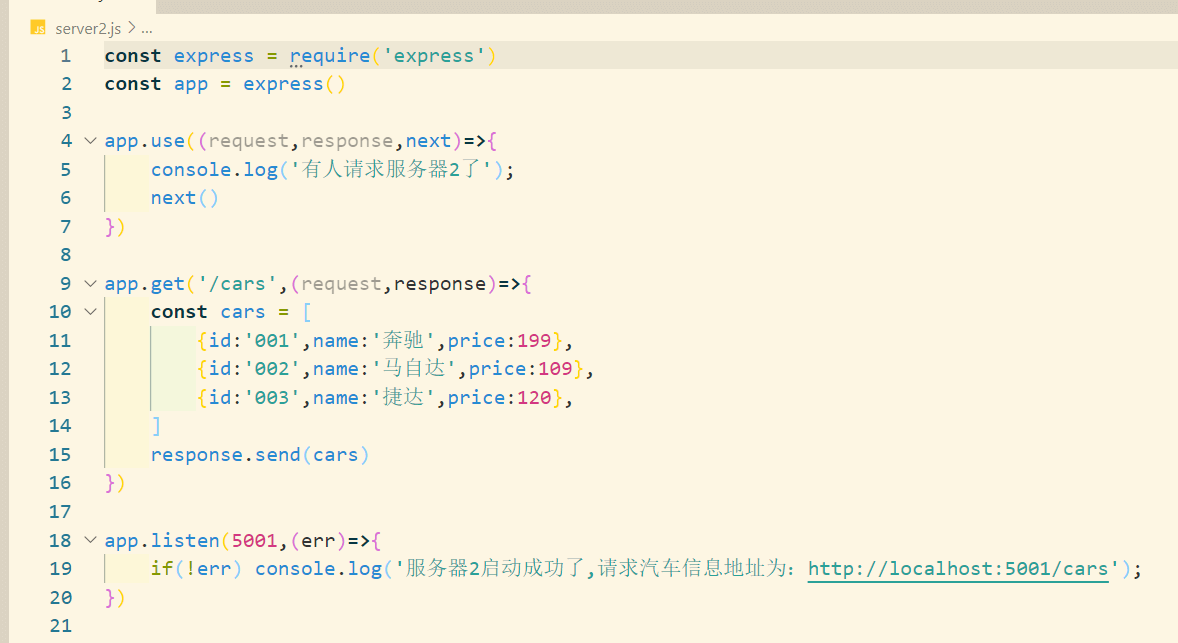Viewport: 1178px width, 643px height.
Task: Open the http://localhost:5001/cars link
Action: (958, 569)
